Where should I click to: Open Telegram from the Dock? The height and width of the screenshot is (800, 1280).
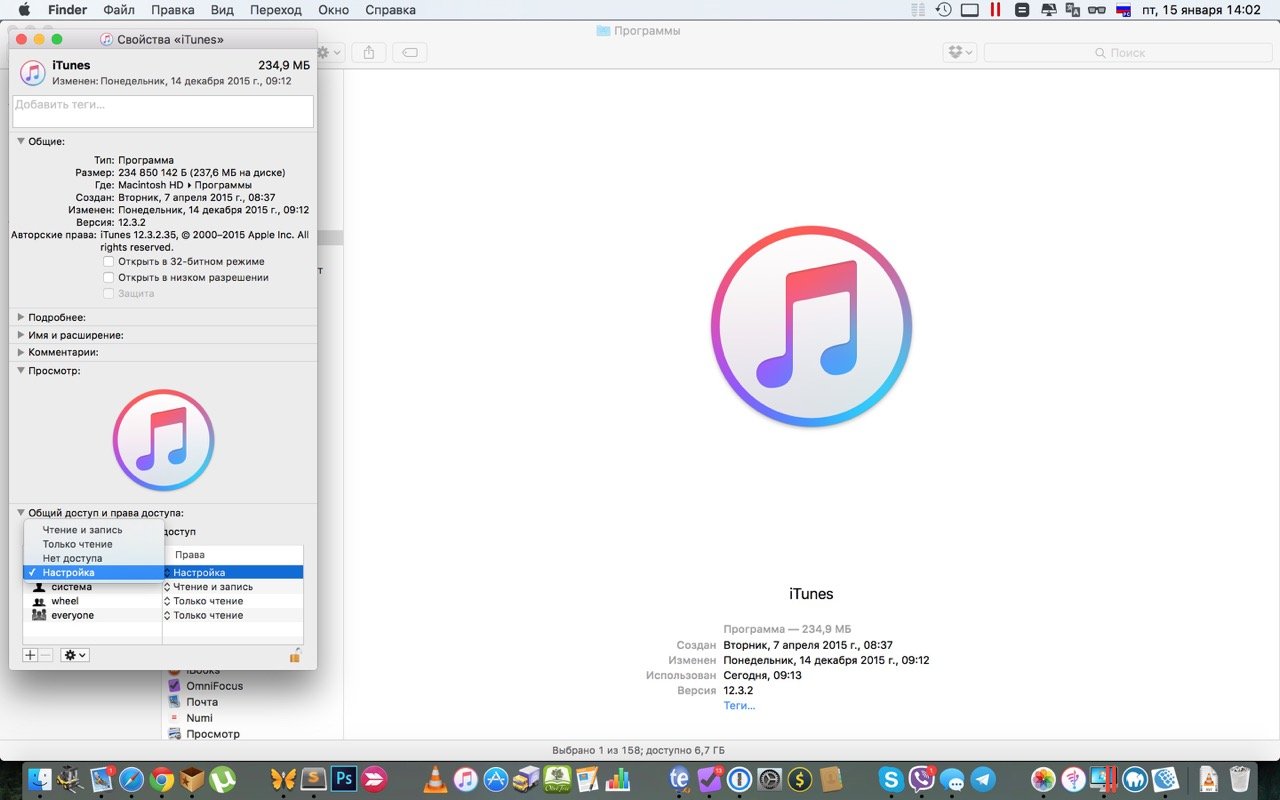click(x=983, y=779)
